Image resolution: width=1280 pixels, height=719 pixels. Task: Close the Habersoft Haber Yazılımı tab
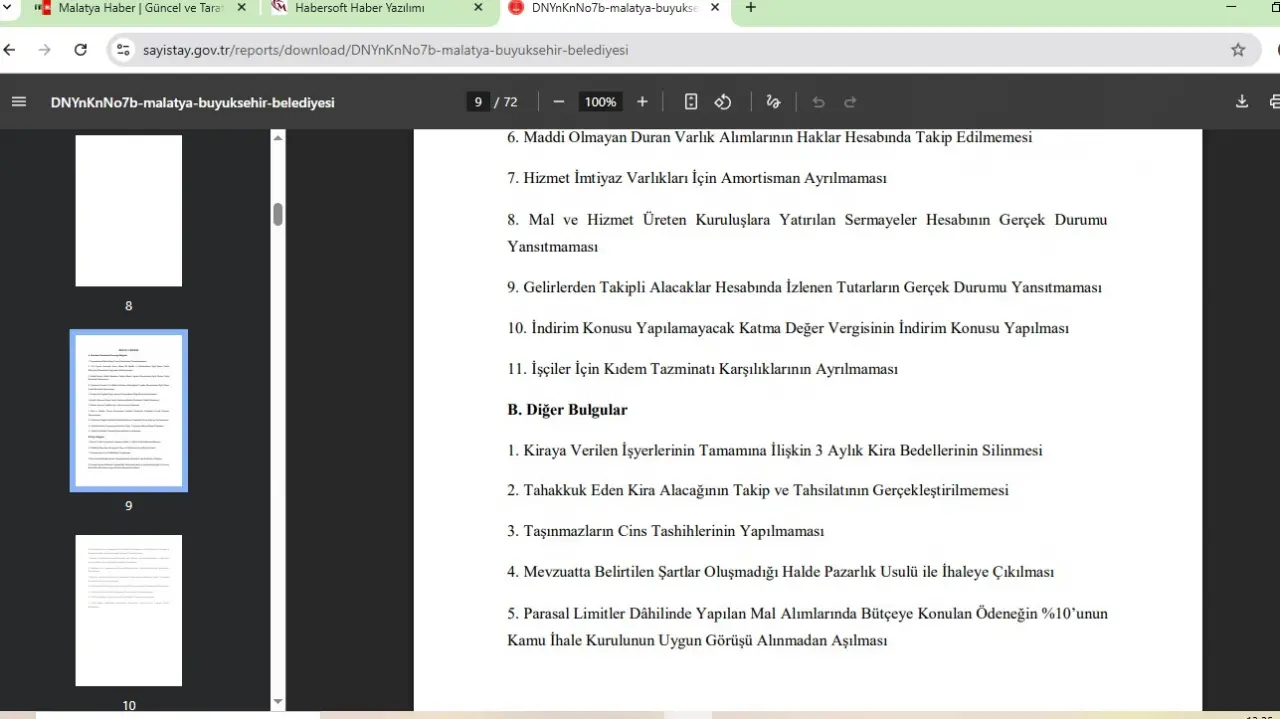[x=479, y=8]
